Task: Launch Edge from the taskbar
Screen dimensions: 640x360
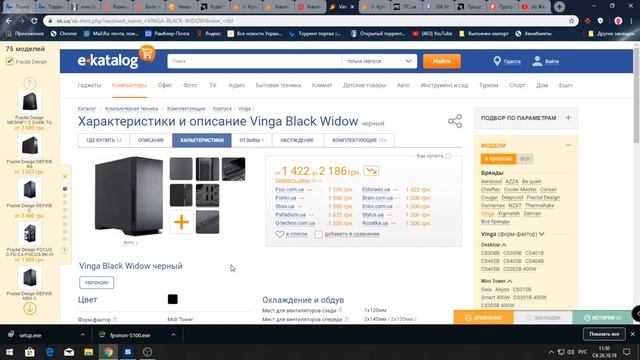Action: pos(49,352)
